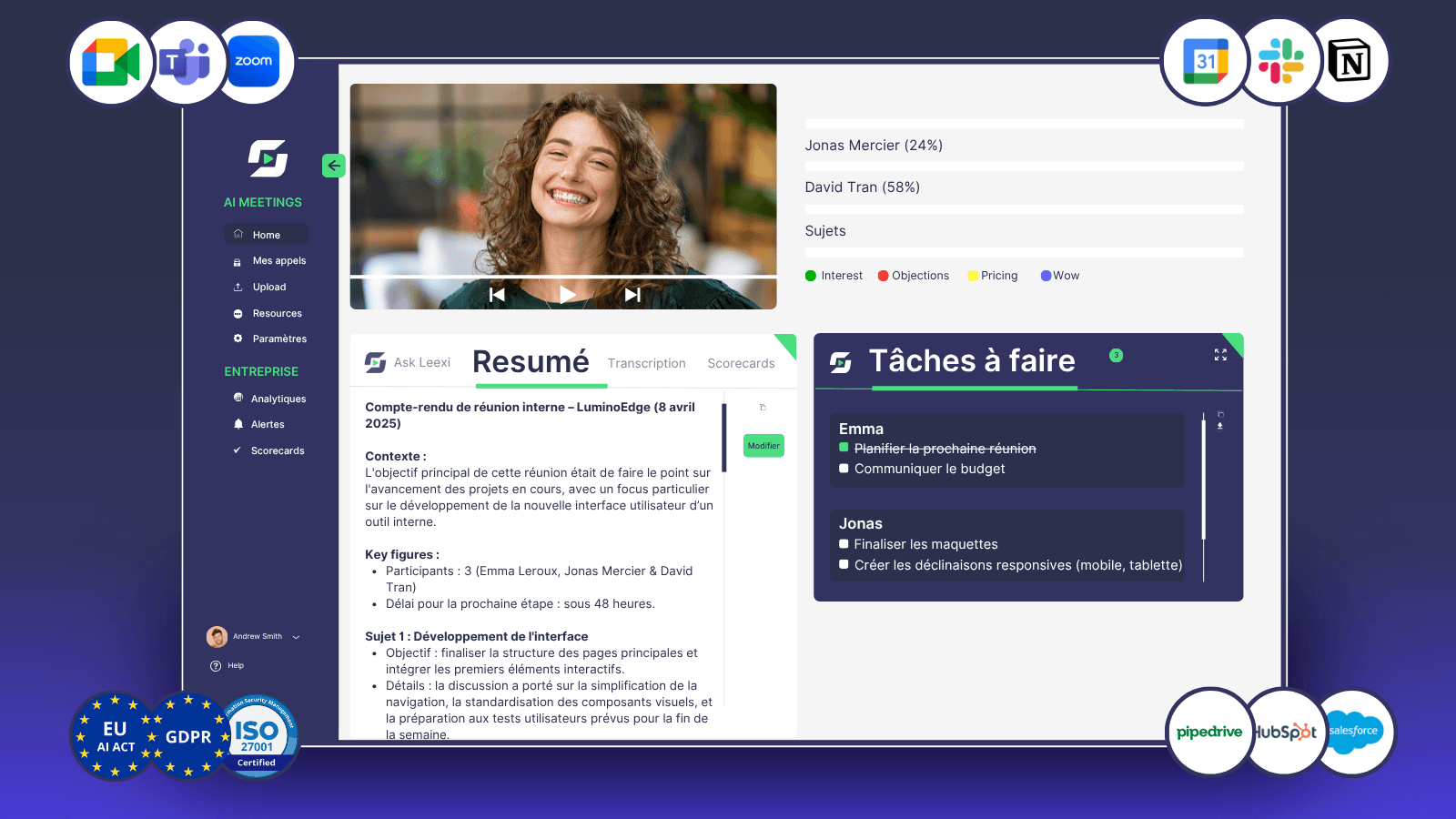Open the Scorecards sidebar item
The image size is (1456, 819).
267,450
